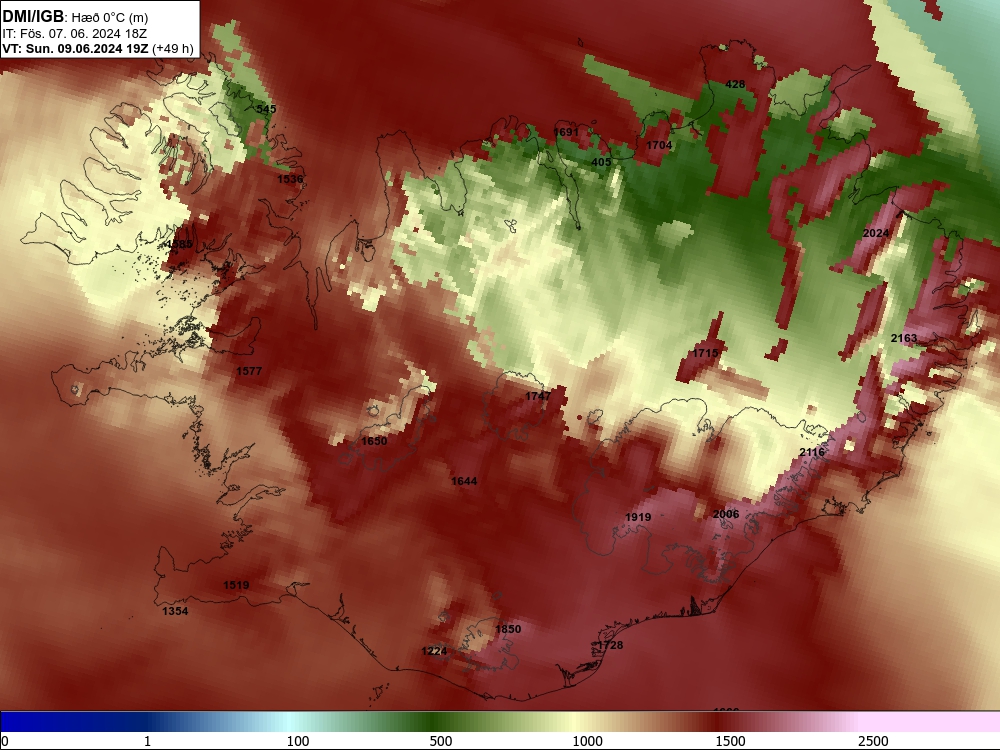Click the 1704 height label
The width and height of the screenshot is (1000, 750).
click(x=659, y=145)
